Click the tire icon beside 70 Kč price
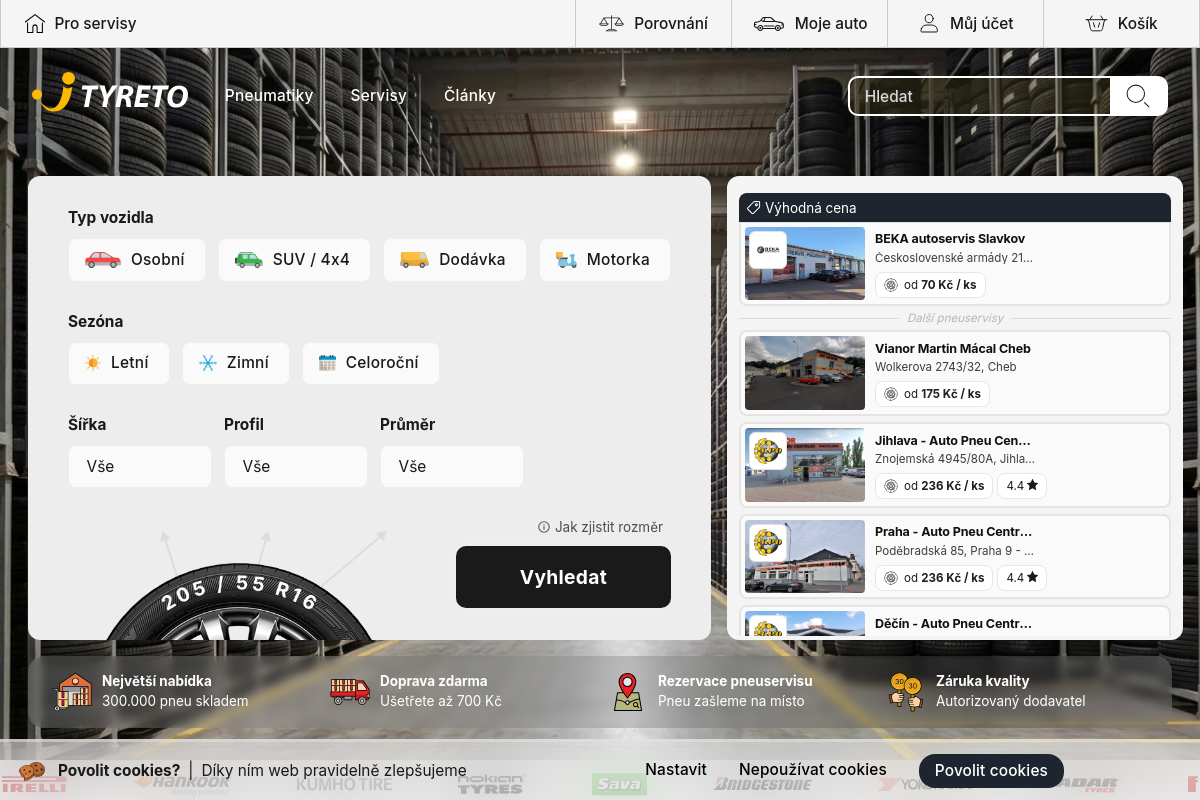 click(x=891, y=285)
